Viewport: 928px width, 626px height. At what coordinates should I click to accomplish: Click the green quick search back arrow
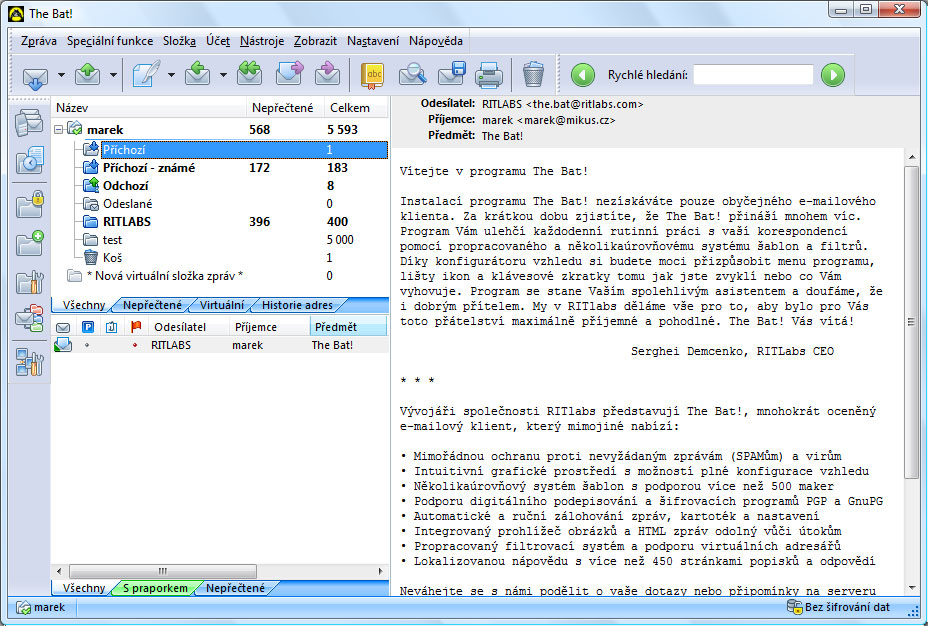pos(582,75)
